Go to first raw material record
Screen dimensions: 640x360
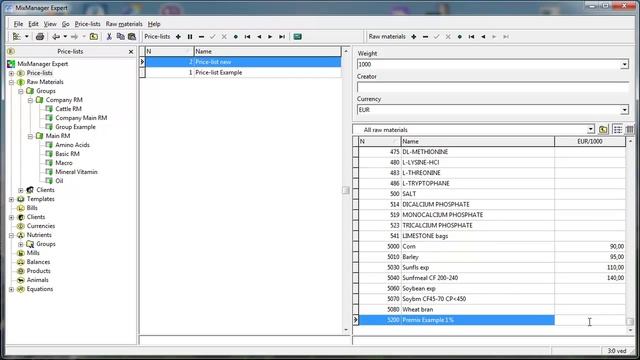(x=471, y=37)
